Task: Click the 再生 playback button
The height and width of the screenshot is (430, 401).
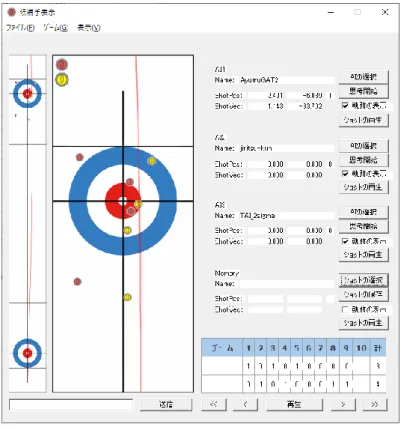Action: click(x=294, y=405)
